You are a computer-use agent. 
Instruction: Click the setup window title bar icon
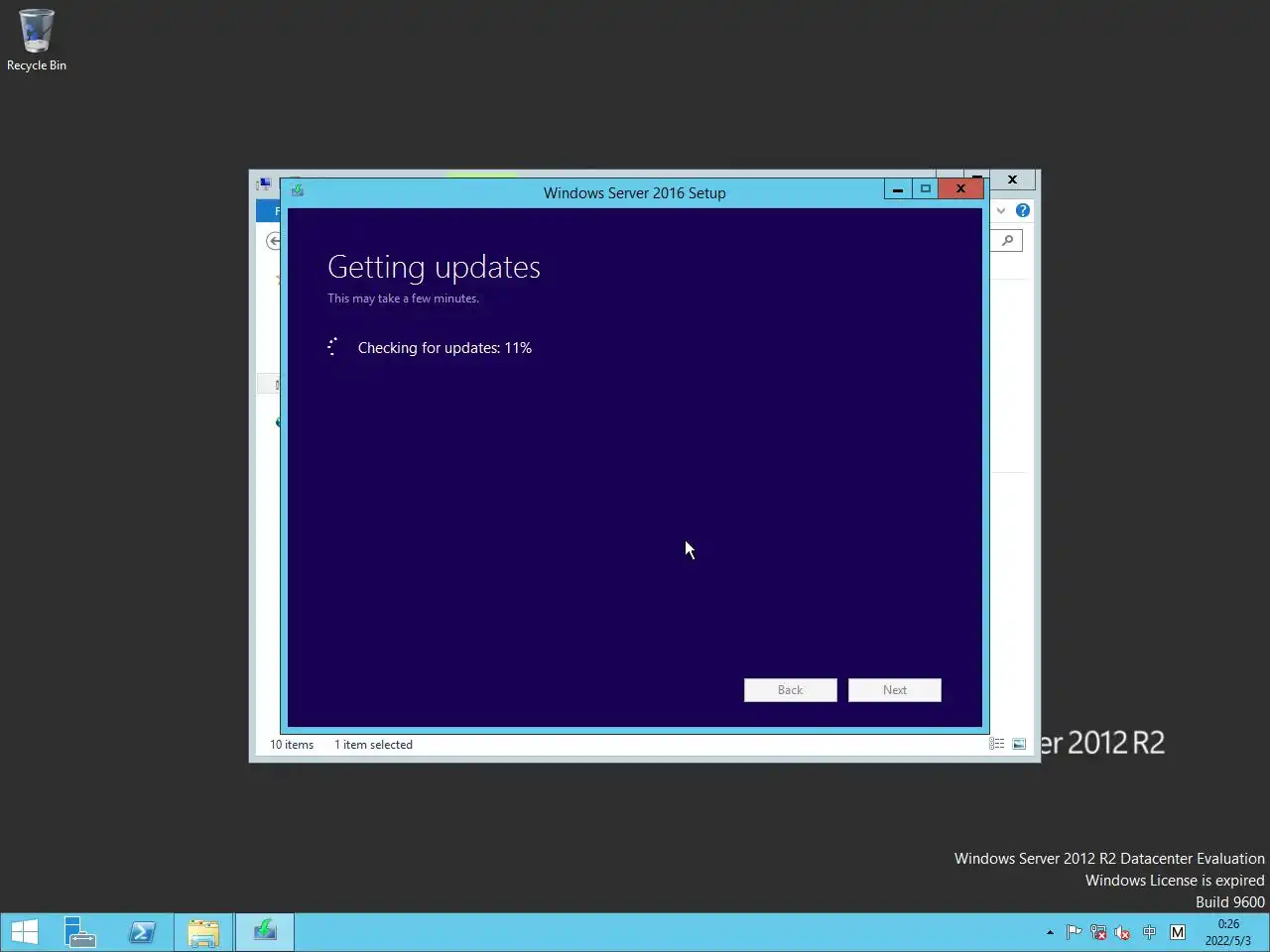pos(298,190)
